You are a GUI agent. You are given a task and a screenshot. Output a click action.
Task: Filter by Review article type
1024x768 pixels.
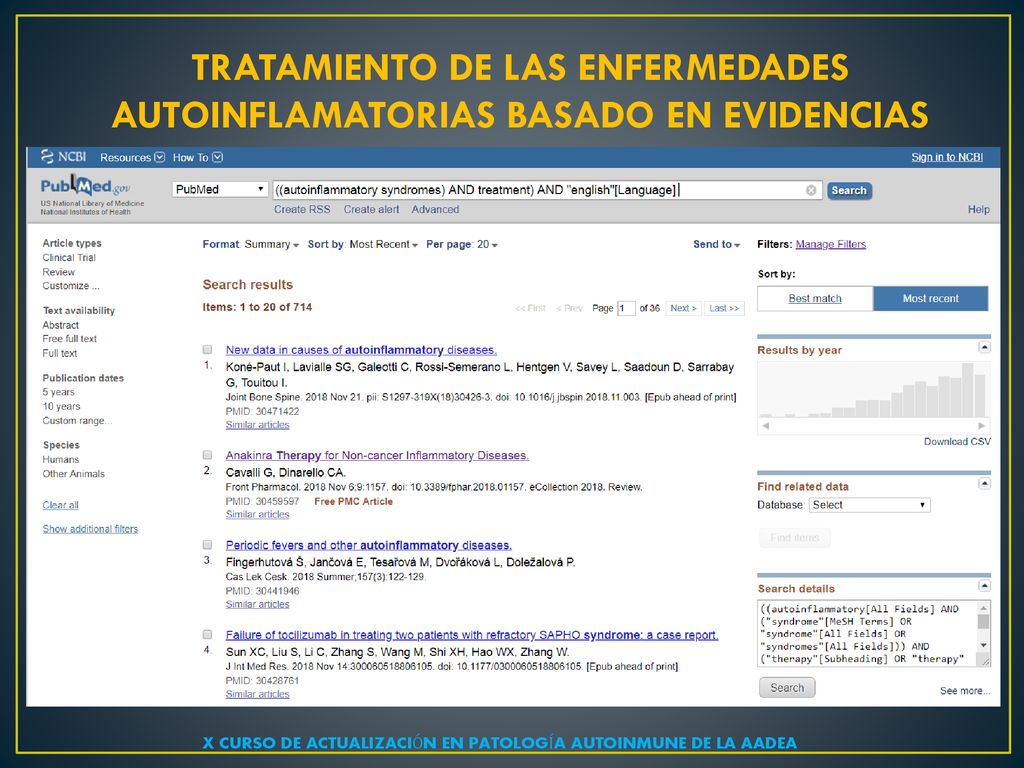pyautogui.click(x=59, y=272)
